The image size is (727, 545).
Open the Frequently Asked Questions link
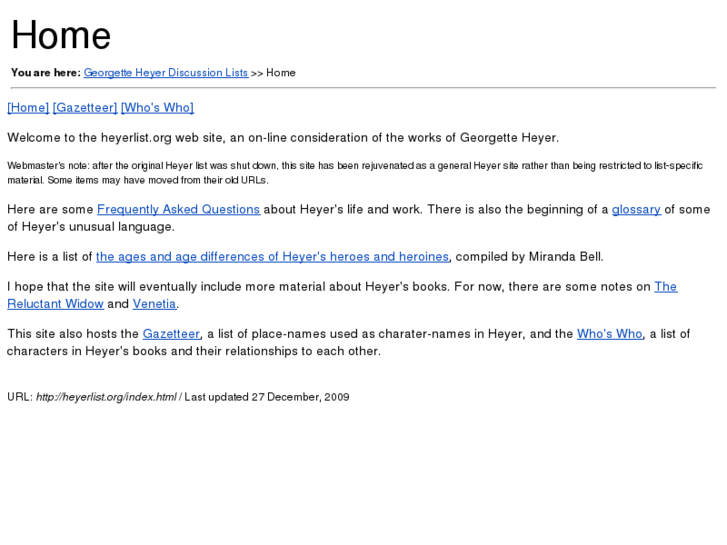tap(179, 210)
